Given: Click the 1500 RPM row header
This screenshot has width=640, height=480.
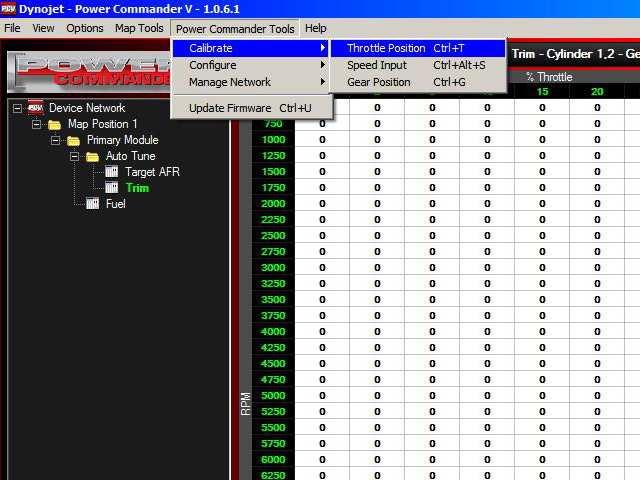Looking at the screenshot, I should click(x=273, y=171).
